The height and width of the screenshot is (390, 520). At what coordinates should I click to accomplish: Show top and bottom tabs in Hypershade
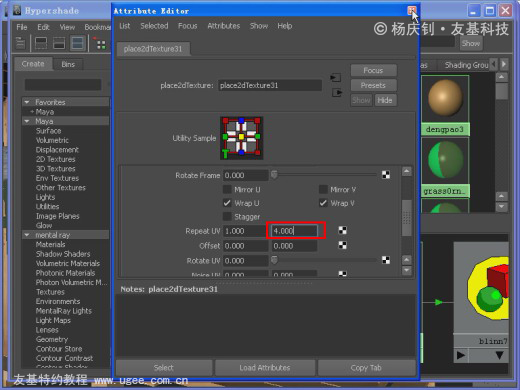[x=77, y=43]
